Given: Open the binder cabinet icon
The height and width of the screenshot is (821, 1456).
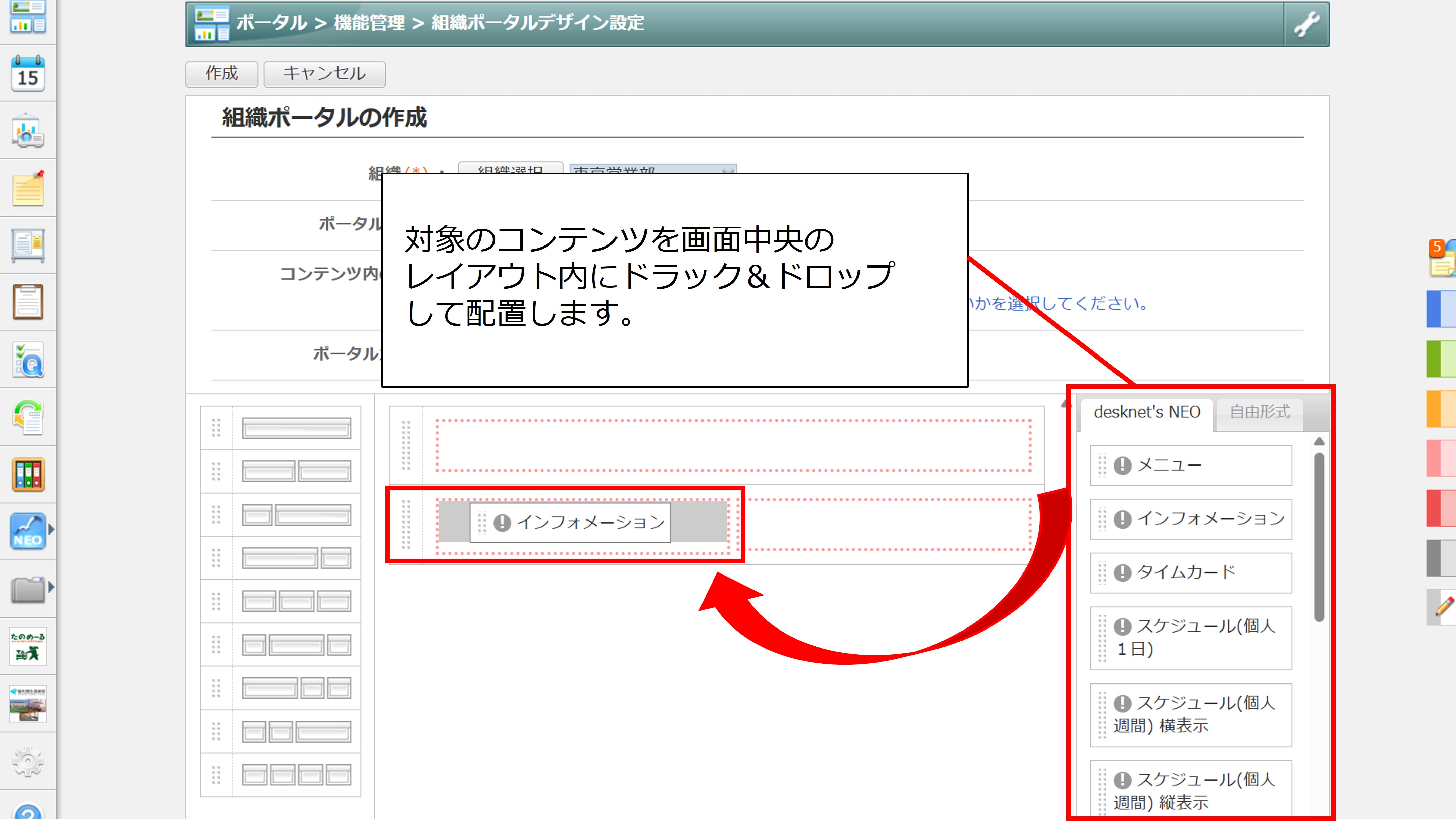Looking at the screenshot, I should tap(28, 475).
